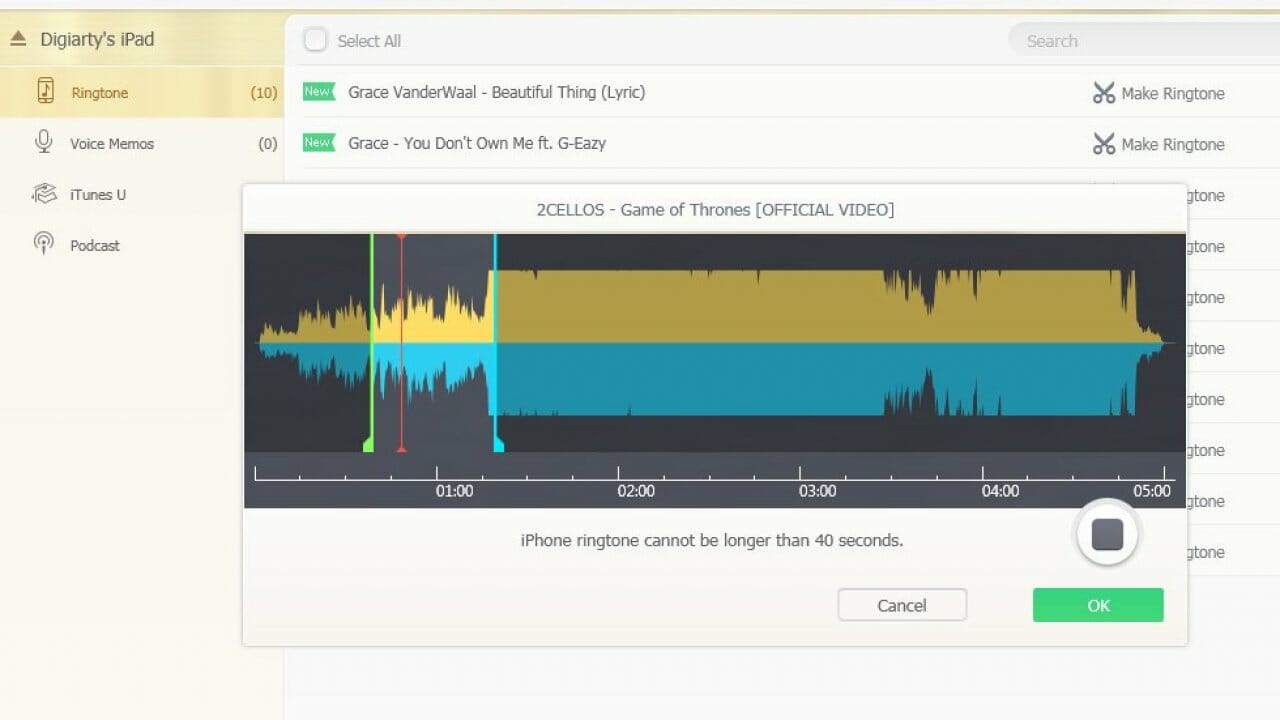Click the green start trim handle
This screenshot has height=720, width=1280.
[x=369, y=443]
